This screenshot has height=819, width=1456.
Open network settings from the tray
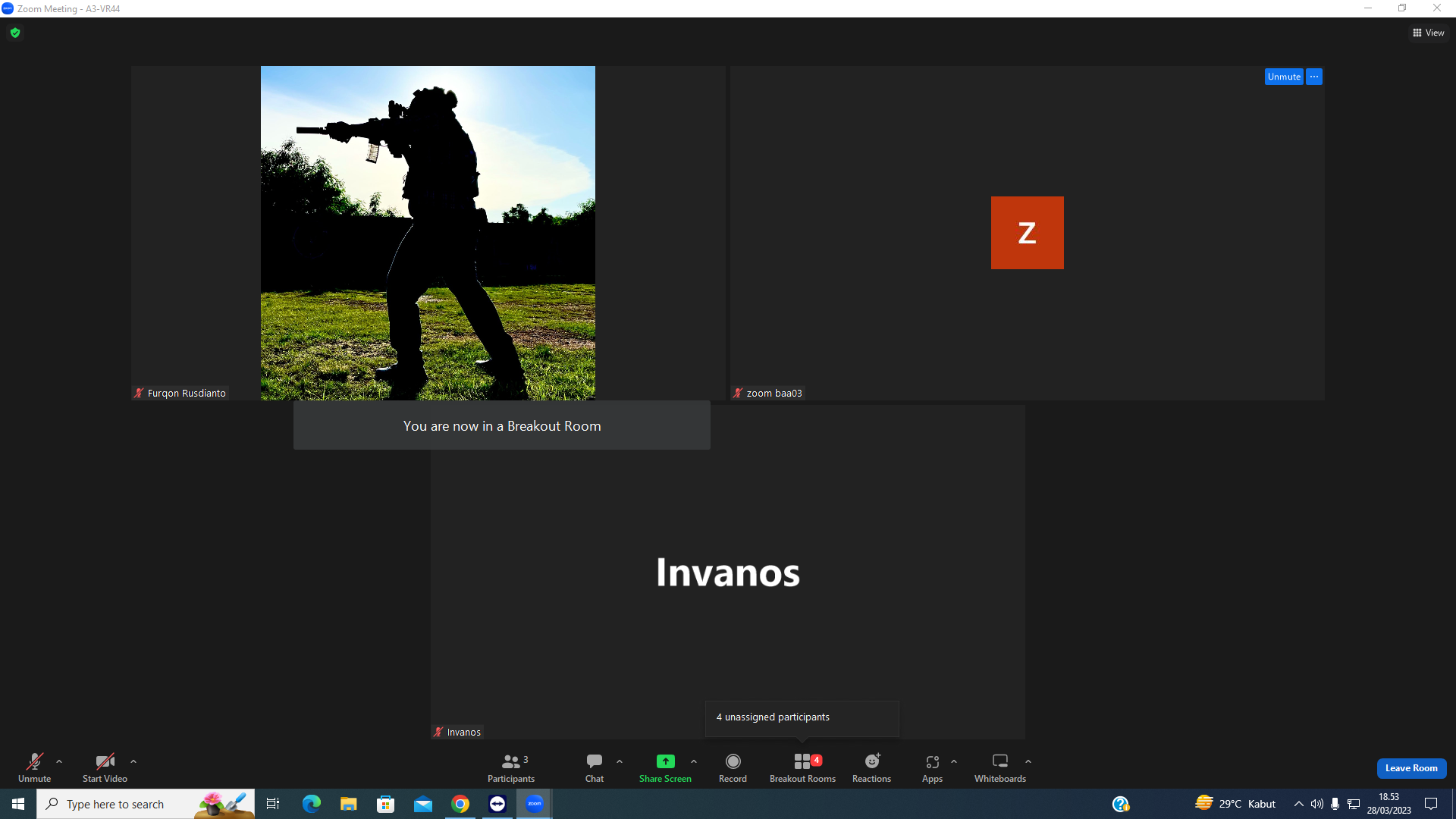(x=1354, y=804)
